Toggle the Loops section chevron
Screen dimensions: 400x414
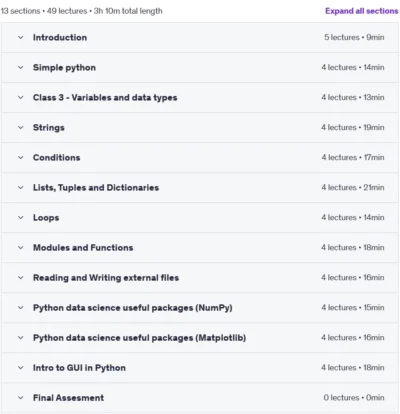point(21,217)
